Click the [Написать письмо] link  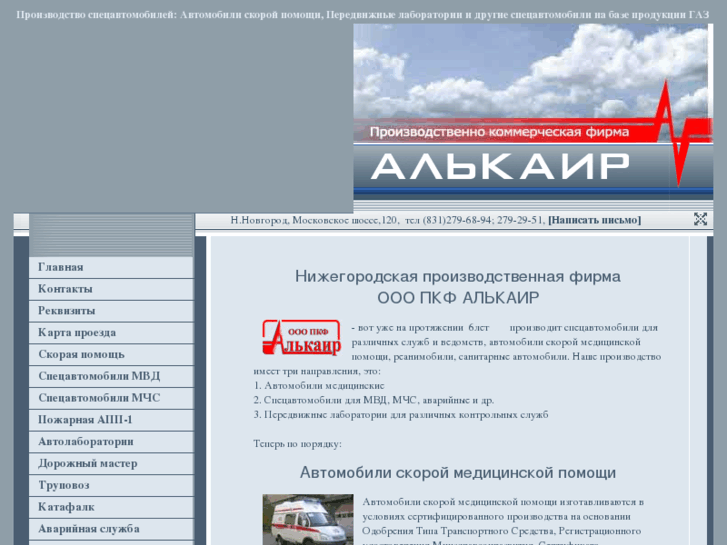coord(594,220)
